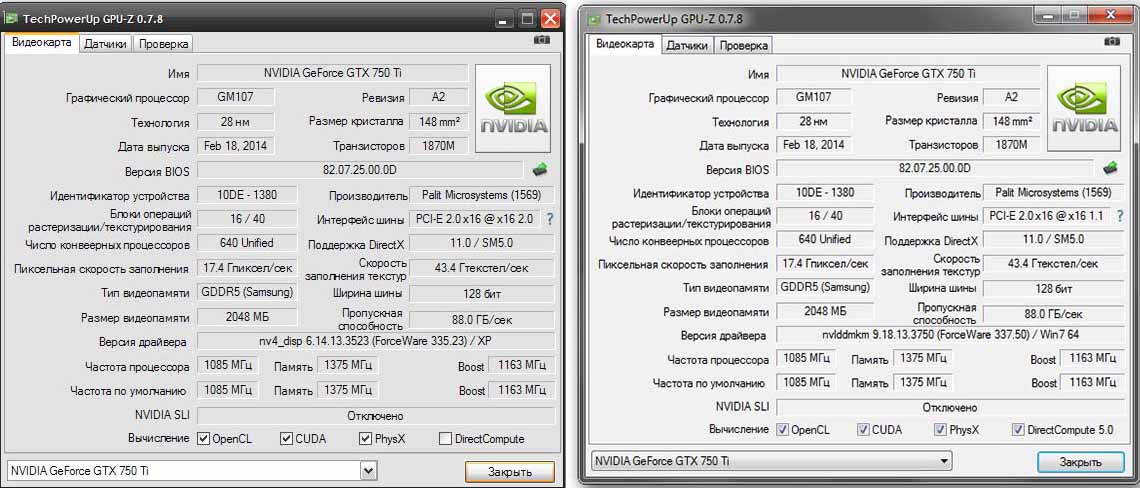Click 128 бит bus width in right window
Image resolution: width=1140 pixels, height=488 pixels.
(x=1053, y=288)
